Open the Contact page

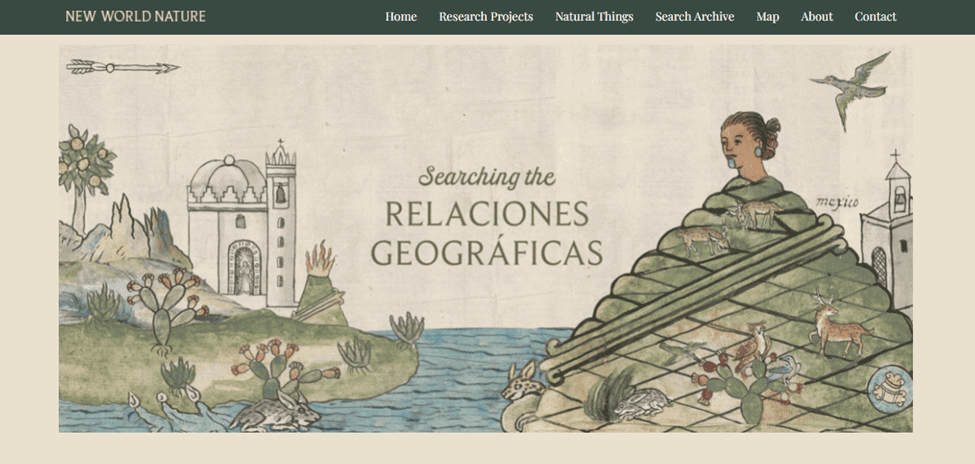tap(876, 17)
